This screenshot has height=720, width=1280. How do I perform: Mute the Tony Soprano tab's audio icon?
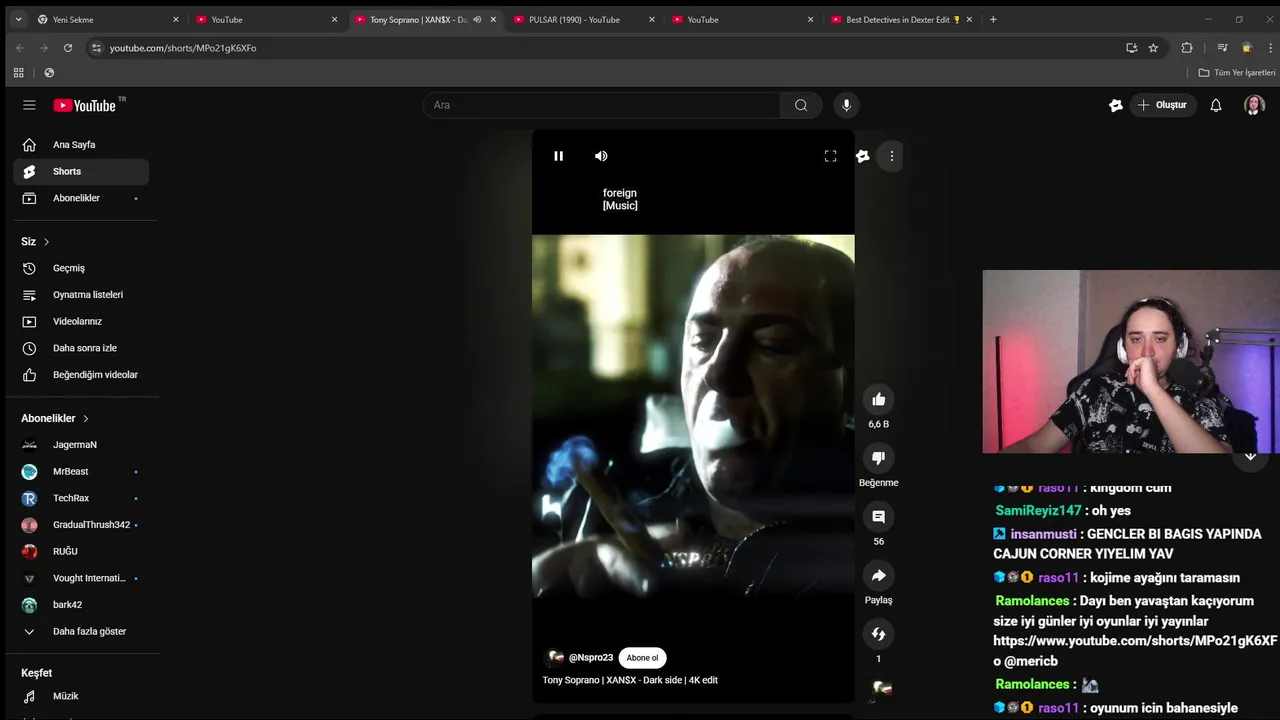coord(477,19)
